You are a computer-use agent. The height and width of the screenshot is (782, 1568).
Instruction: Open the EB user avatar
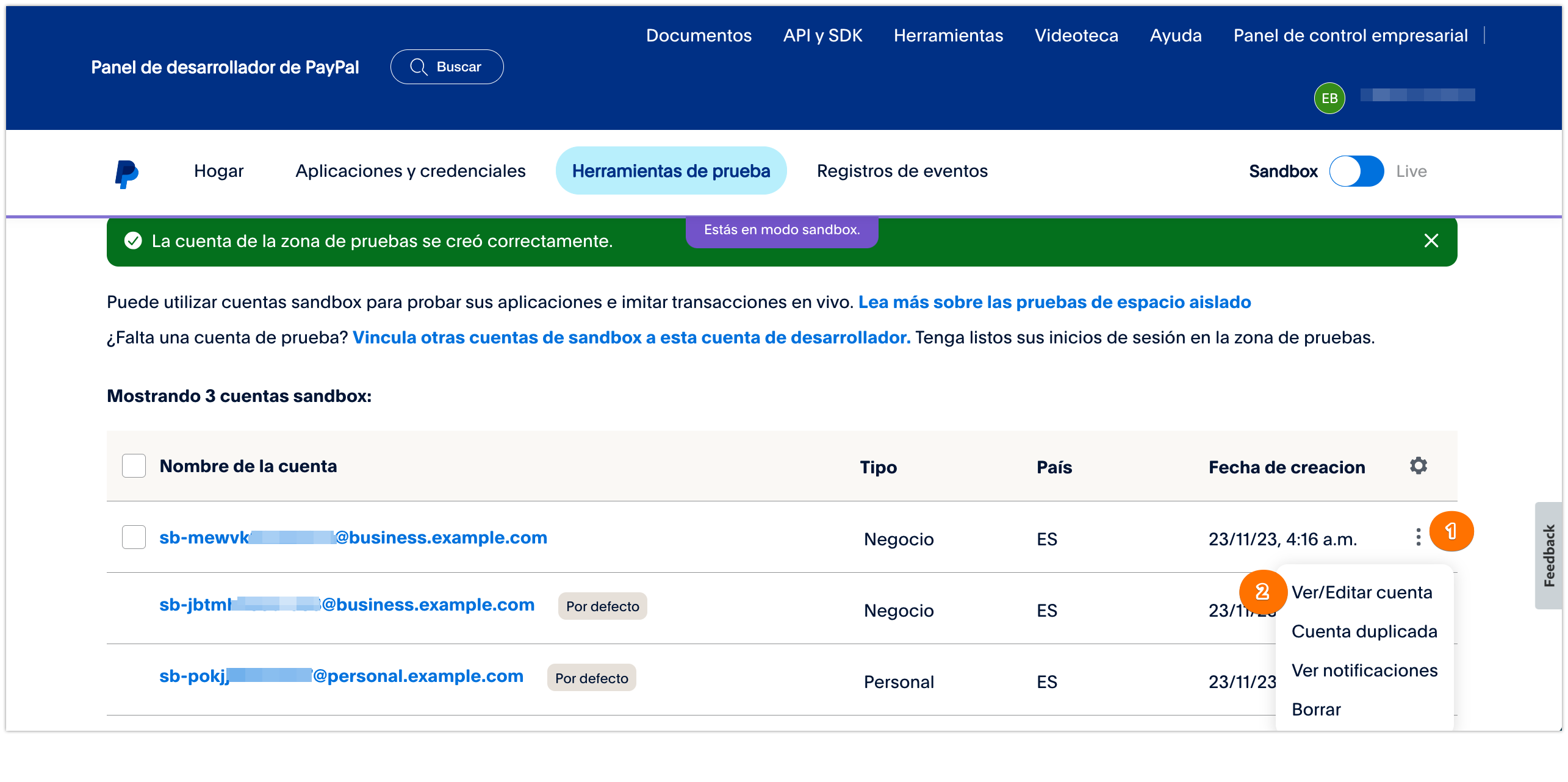click(1329, 98)
